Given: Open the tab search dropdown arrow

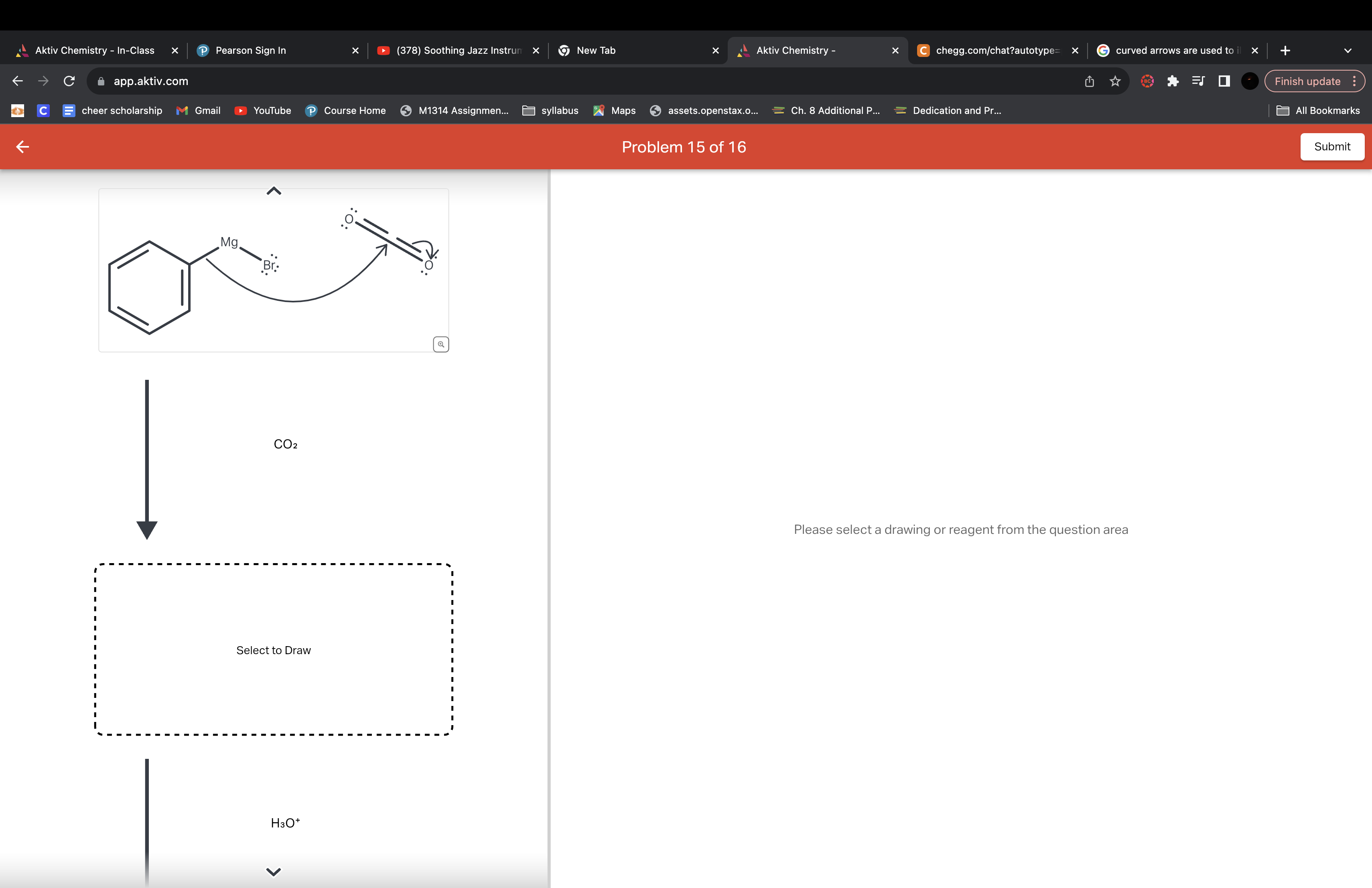Looking at the screenshot, I should point(1347,50).
